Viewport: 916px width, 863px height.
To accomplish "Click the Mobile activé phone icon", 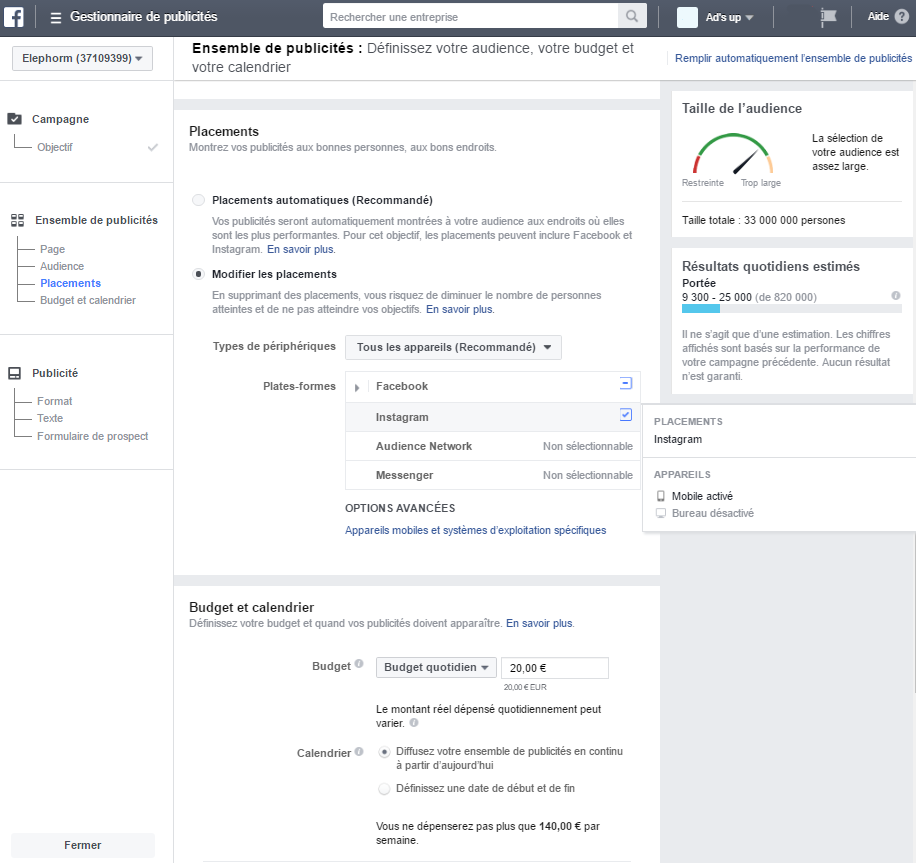I will click(x=661, y=496).
